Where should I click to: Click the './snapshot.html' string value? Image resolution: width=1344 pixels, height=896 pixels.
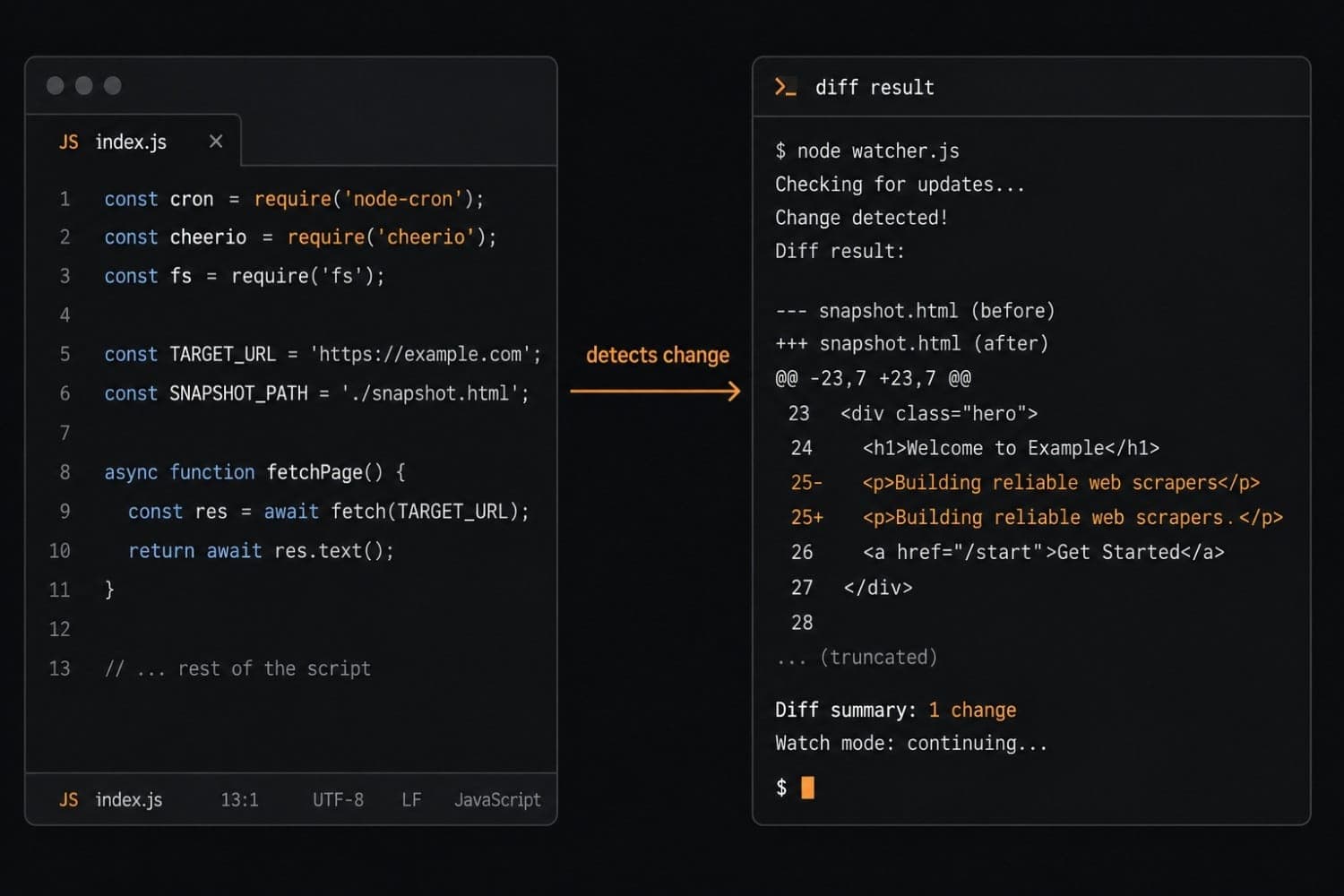(x=430, y=393)
